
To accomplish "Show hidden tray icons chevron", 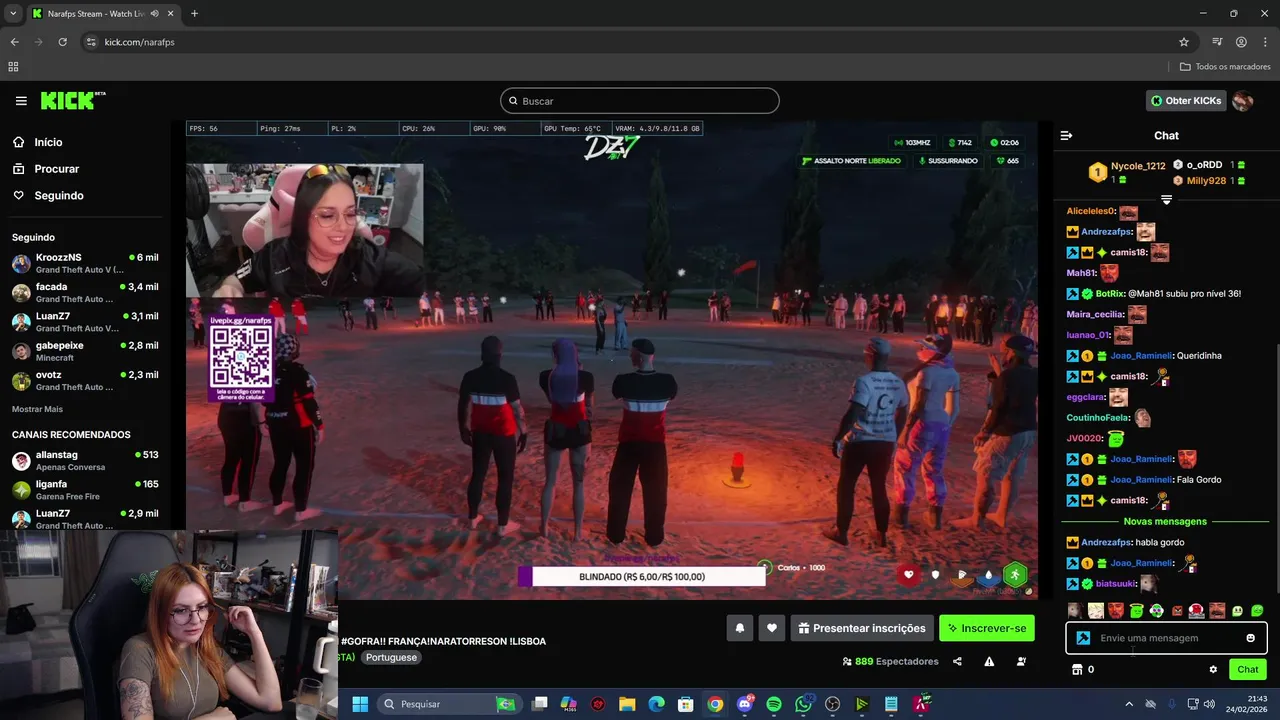I will (x=1129, y=704).
